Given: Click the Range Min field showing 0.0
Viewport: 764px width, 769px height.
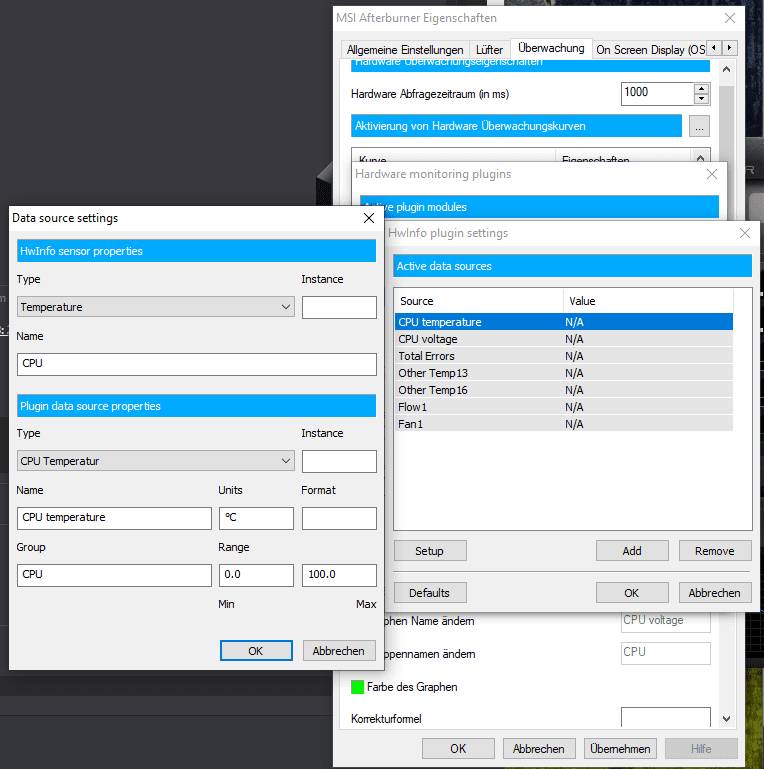Looking at the screenshot, I should point(256,575).
